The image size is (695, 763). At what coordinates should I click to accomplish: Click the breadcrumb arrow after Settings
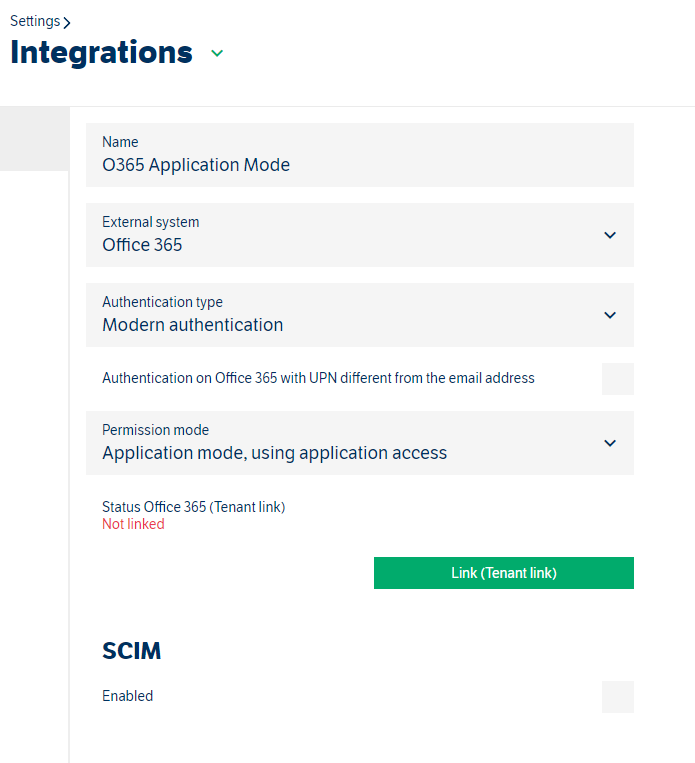(x=67, y=23)
